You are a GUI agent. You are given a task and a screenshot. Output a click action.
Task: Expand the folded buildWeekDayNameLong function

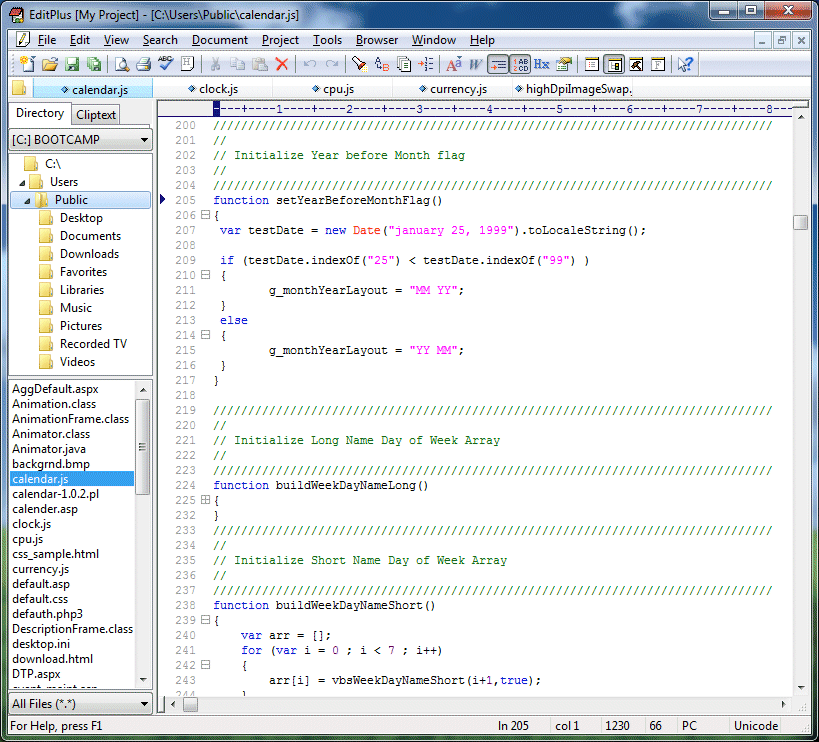click(x=205, y=499)
